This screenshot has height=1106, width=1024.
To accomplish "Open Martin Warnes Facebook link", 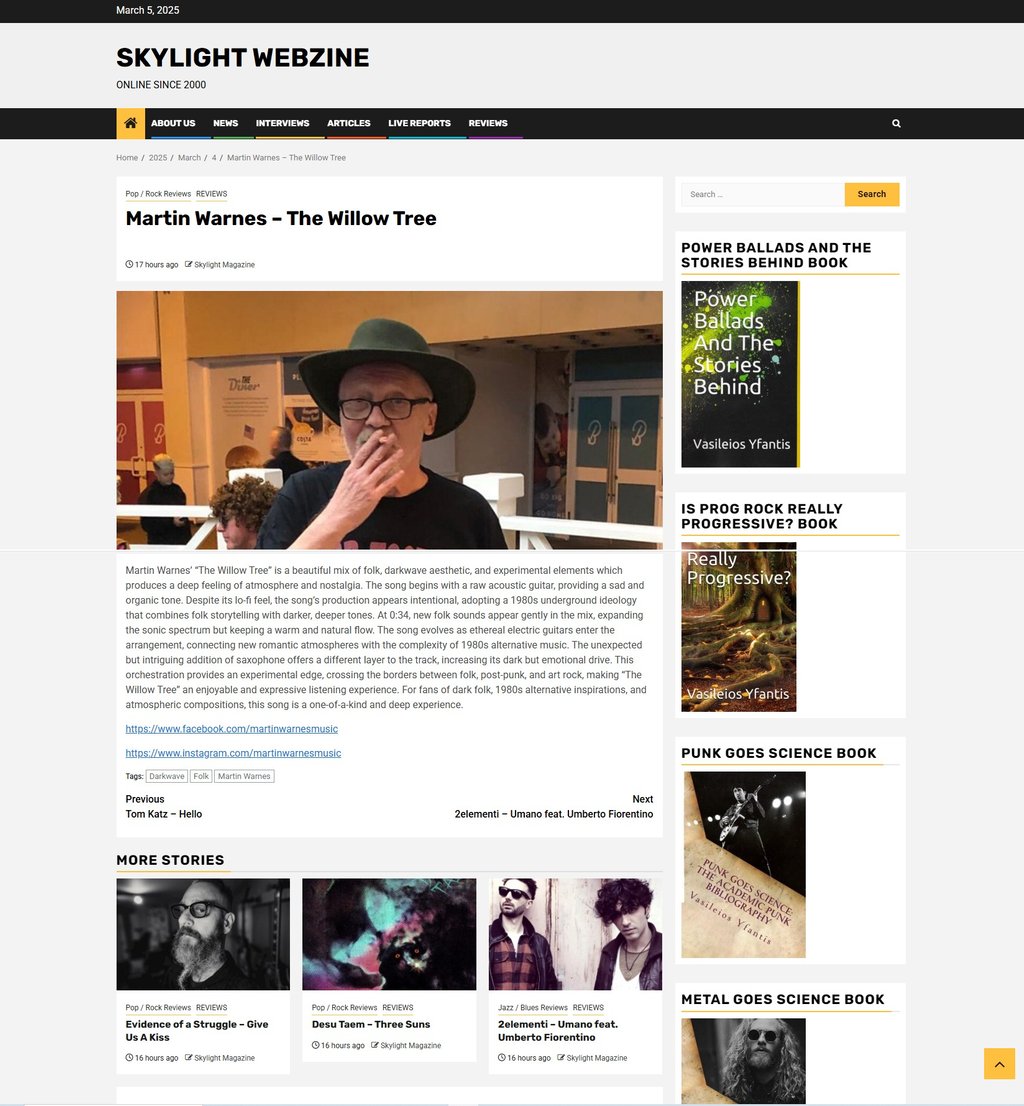I will [231, 729].
